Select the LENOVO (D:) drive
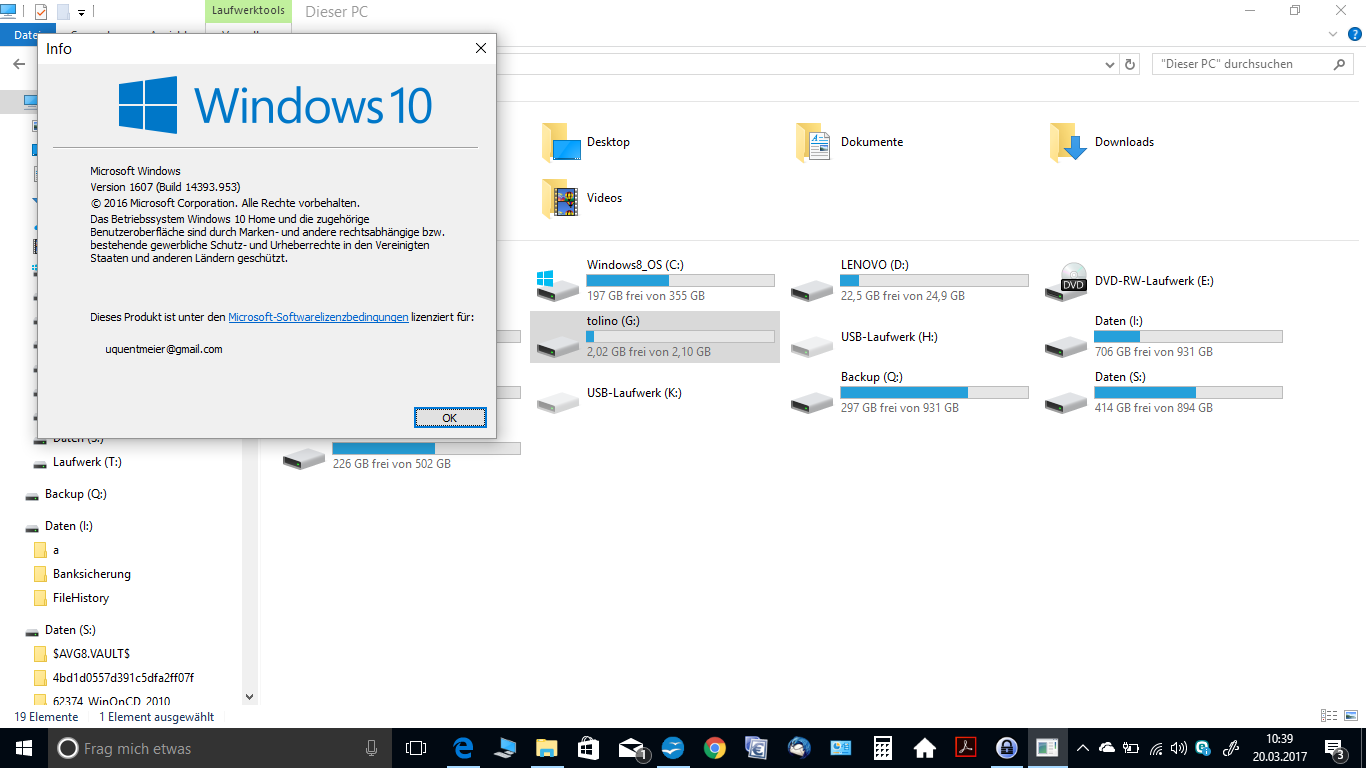The height and width of the screenshot is (768, 1366). [x=908, y=280]
